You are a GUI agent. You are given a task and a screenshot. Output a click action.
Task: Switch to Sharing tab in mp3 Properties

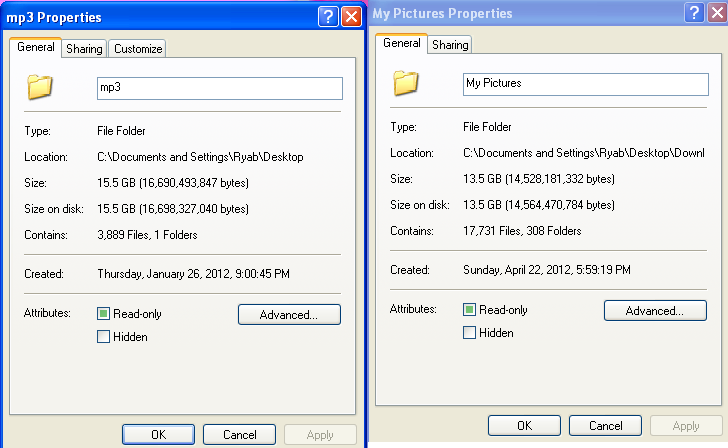click(84, 49)
